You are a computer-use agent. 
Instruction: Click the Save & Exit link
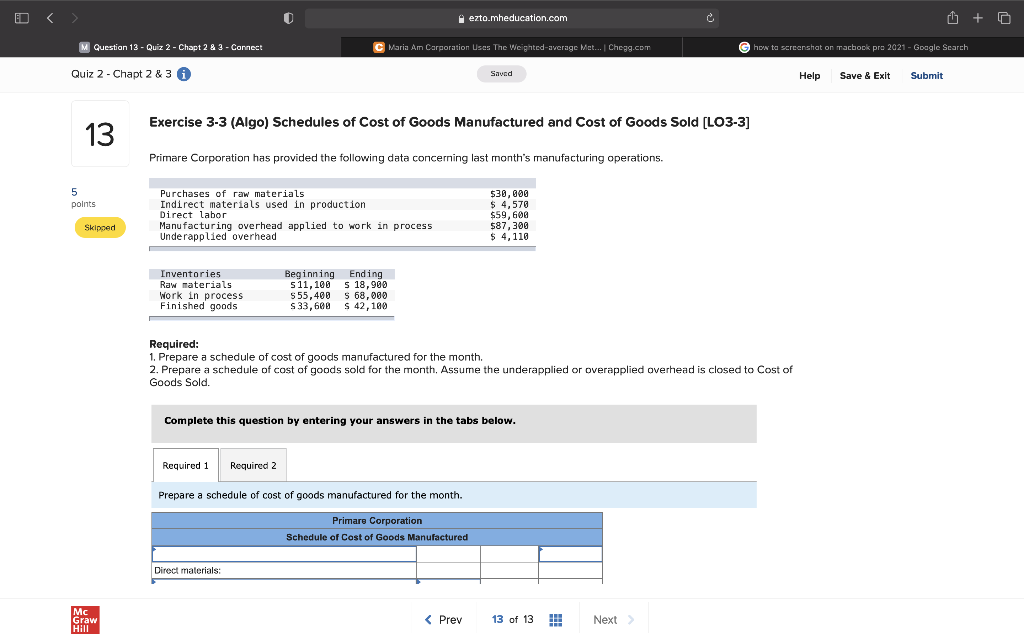tap(864, 75)
